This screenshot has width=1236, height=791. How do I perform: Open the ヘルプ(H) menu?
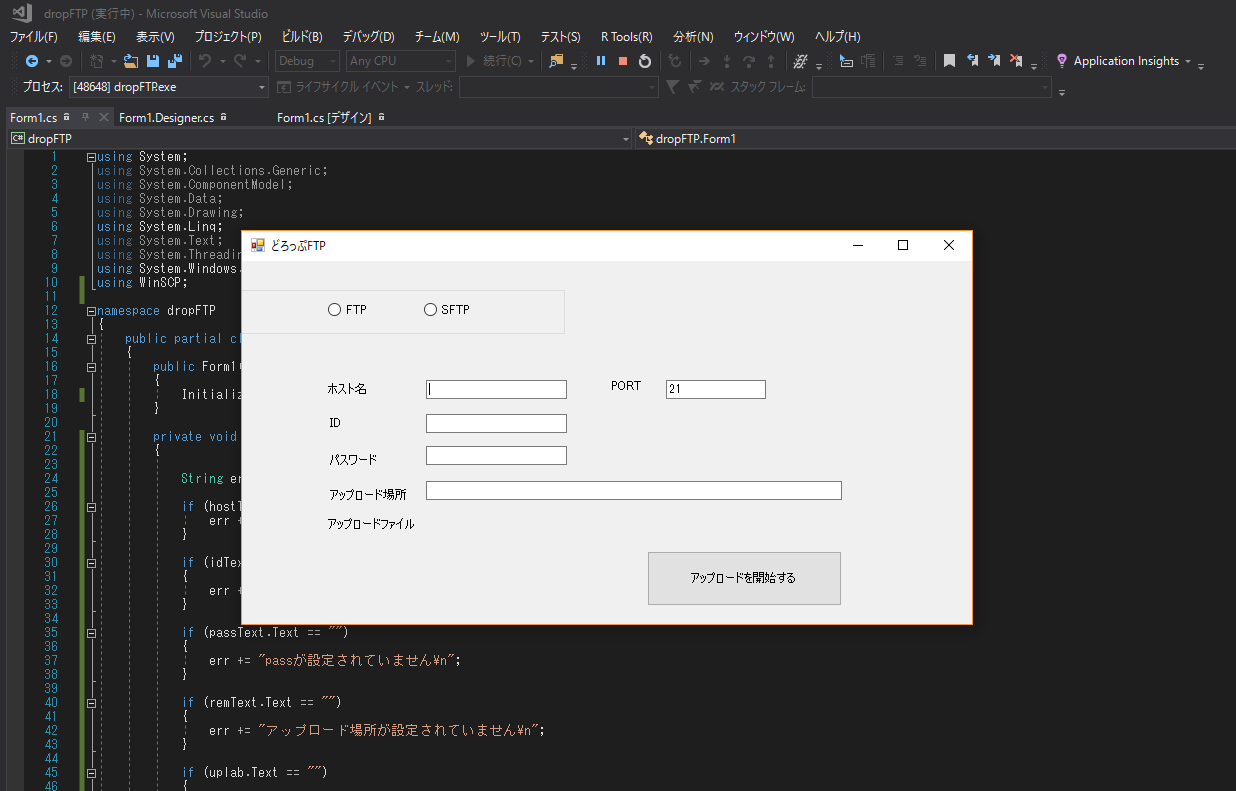pos(838,37)
